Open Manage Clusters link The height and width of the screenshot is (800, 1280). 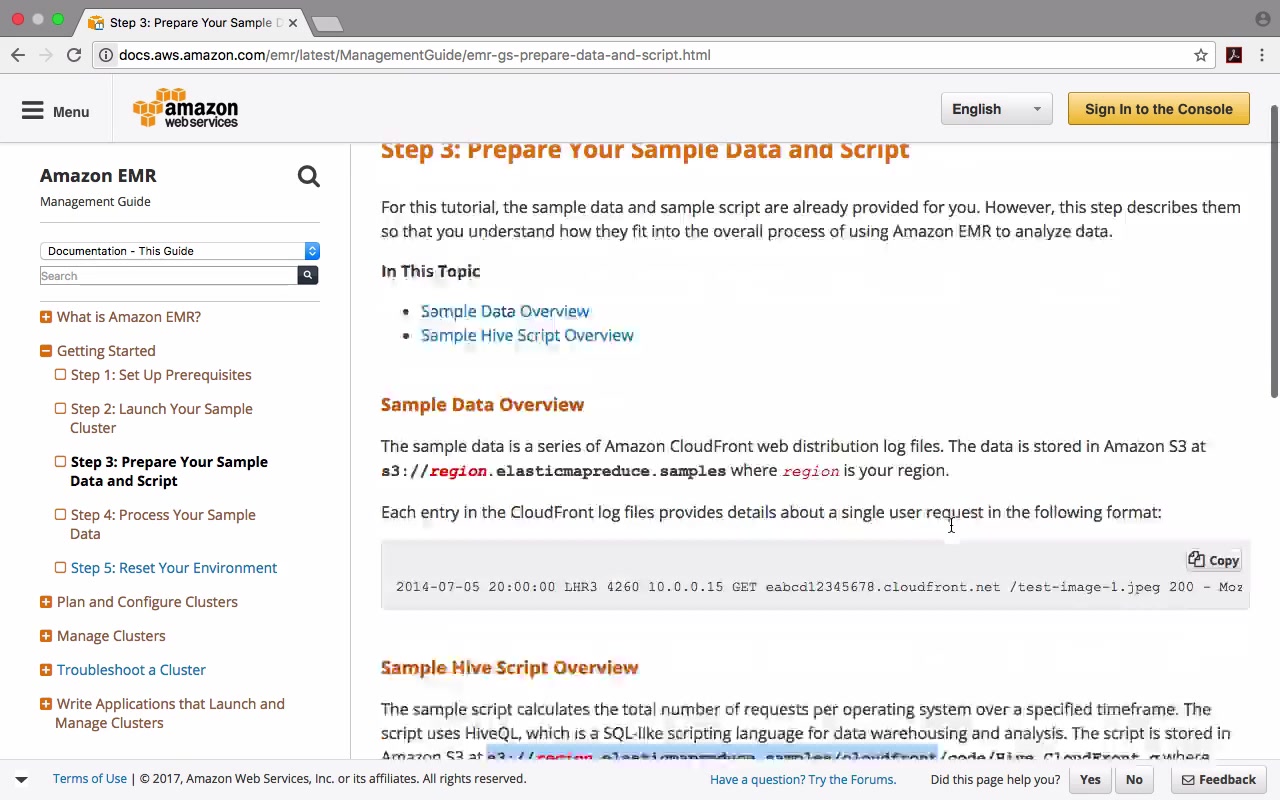coord(111,636)
